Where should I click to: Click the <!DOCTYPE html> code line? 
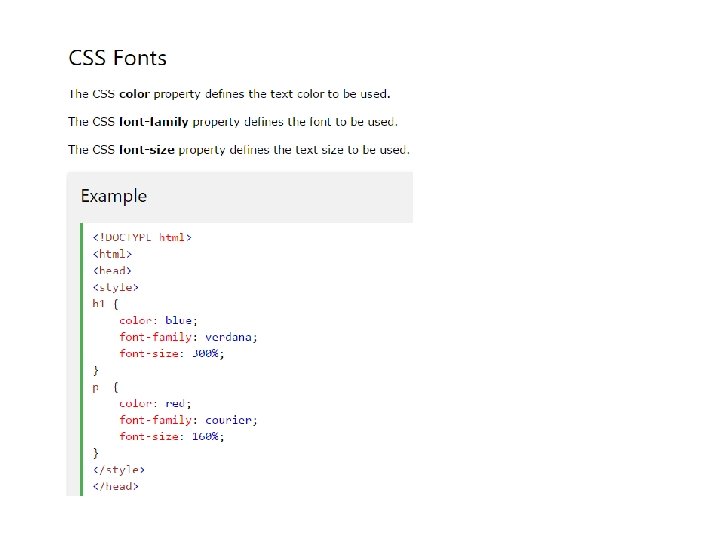click(141, 237)
